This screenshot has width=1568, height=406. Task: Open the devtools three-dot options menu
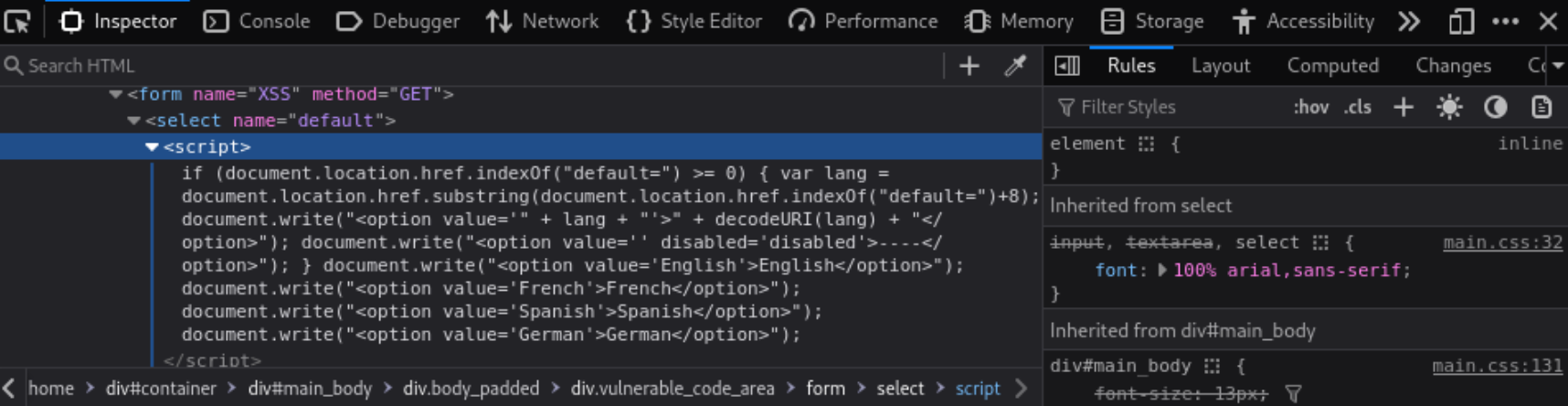[1505, 21]
